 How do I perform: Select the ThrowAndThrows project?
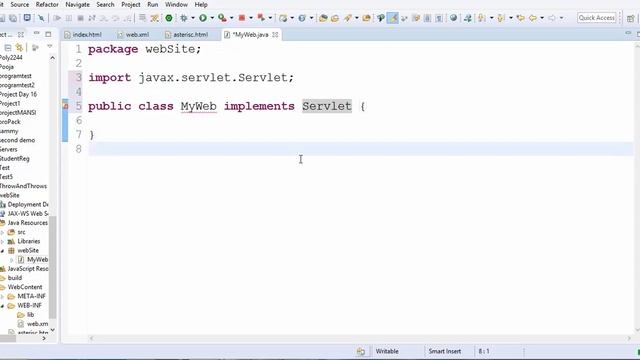point(23,186)
